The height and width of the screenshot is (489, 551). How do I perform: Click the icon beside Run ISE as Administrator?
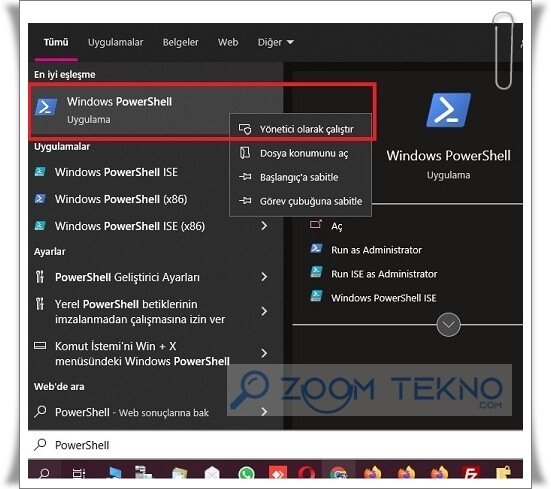click(x=316, y=272)
